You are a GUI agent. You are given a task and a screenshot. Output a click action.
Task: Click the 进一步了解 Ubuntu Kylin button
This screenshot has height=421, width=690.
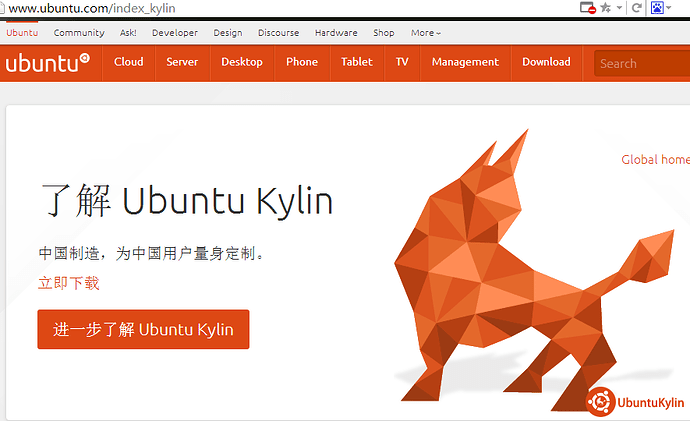click(x=143, y=329)
